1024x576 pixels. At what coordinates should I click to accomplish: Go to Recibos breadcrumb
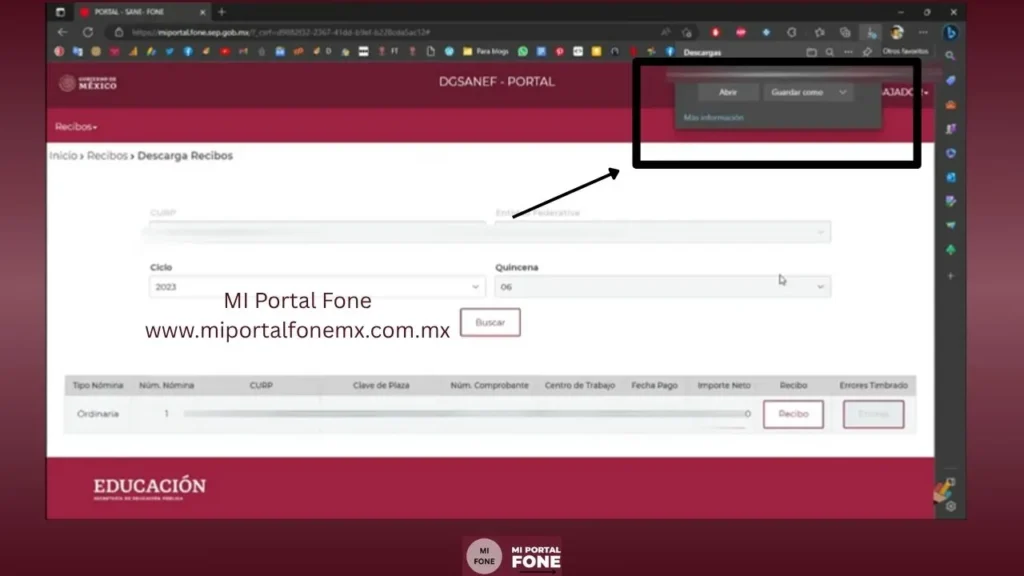(107, 155)
